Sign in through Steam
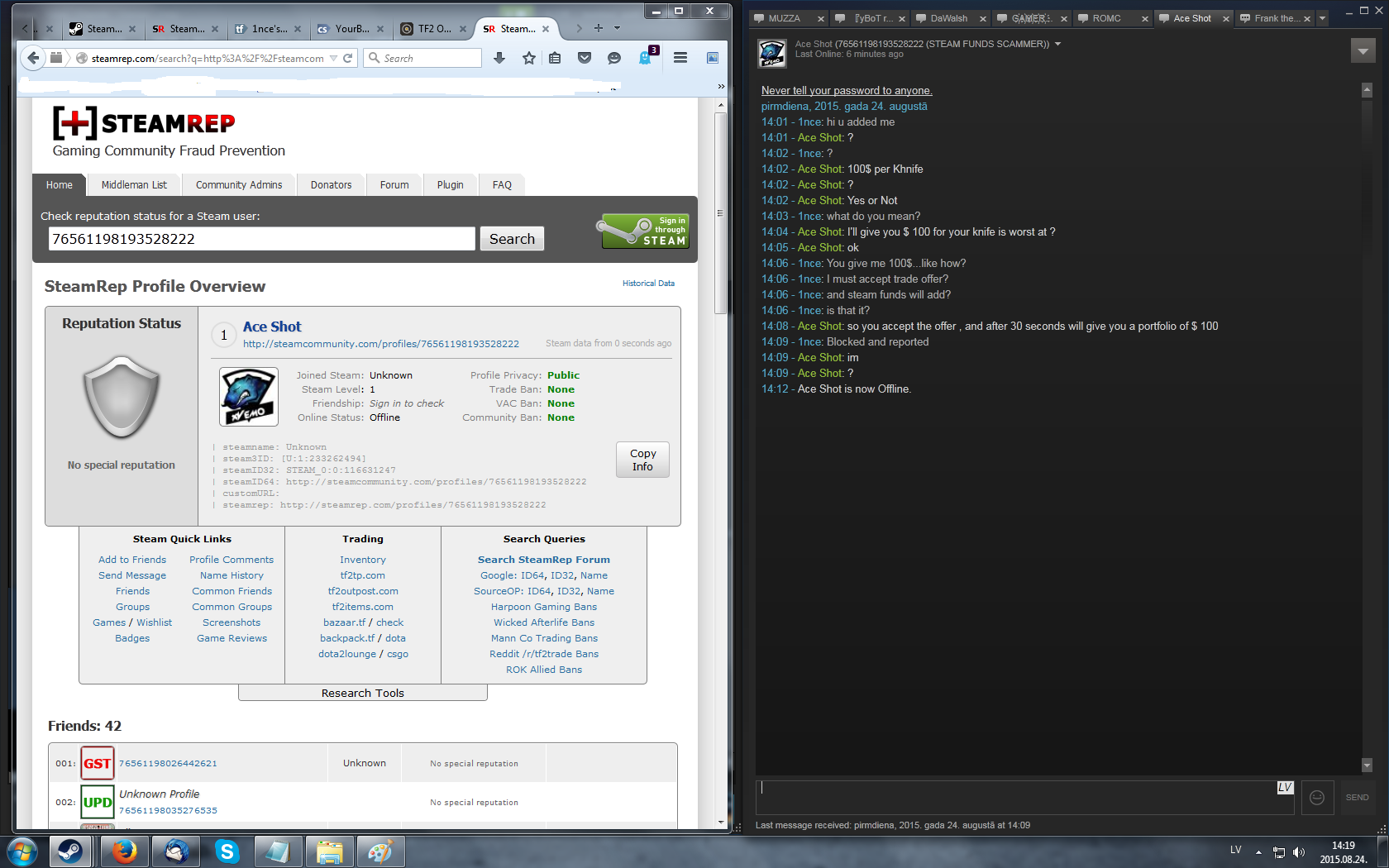This screenshot has width=1389, height=868. [x=645, y=231]
